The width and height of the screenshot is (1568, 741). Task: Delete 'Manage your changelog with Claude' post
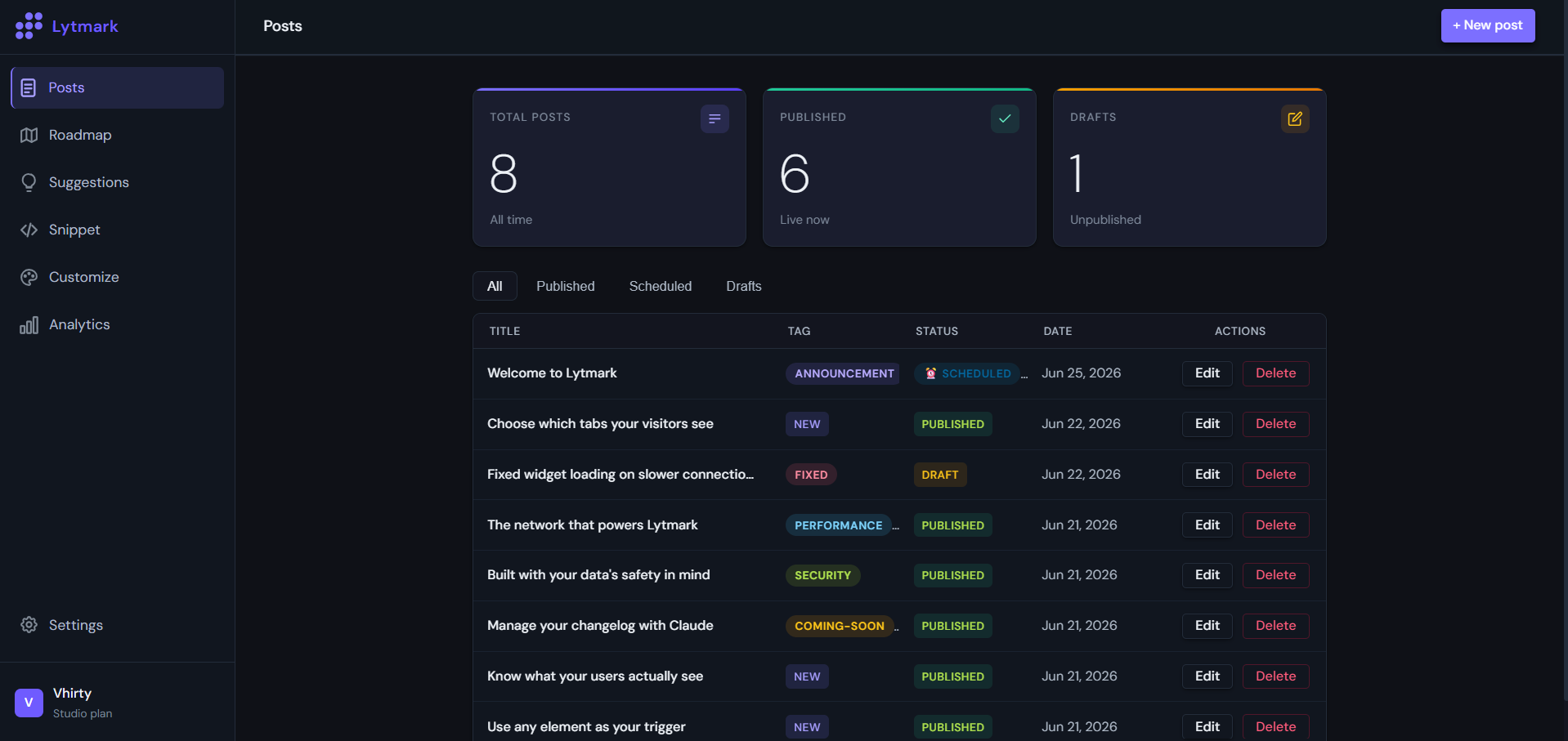pos(1276,626)
